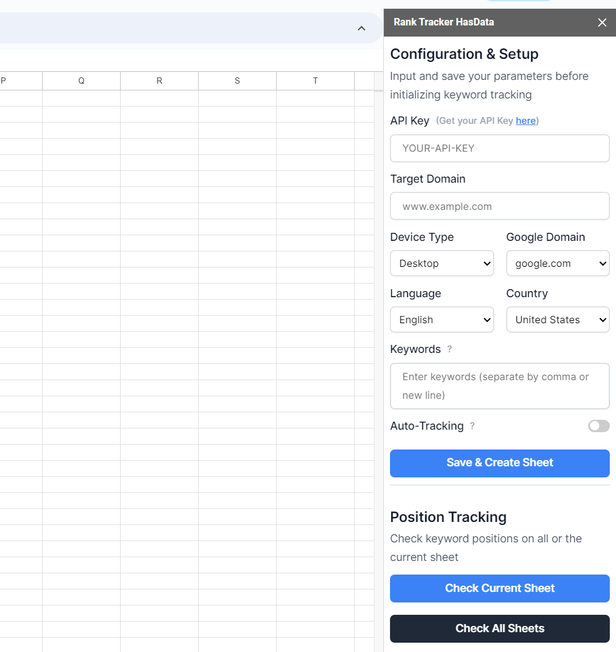Click the Keywords help question mark
The image size is (616, 652).
click(x=449, y=349)
